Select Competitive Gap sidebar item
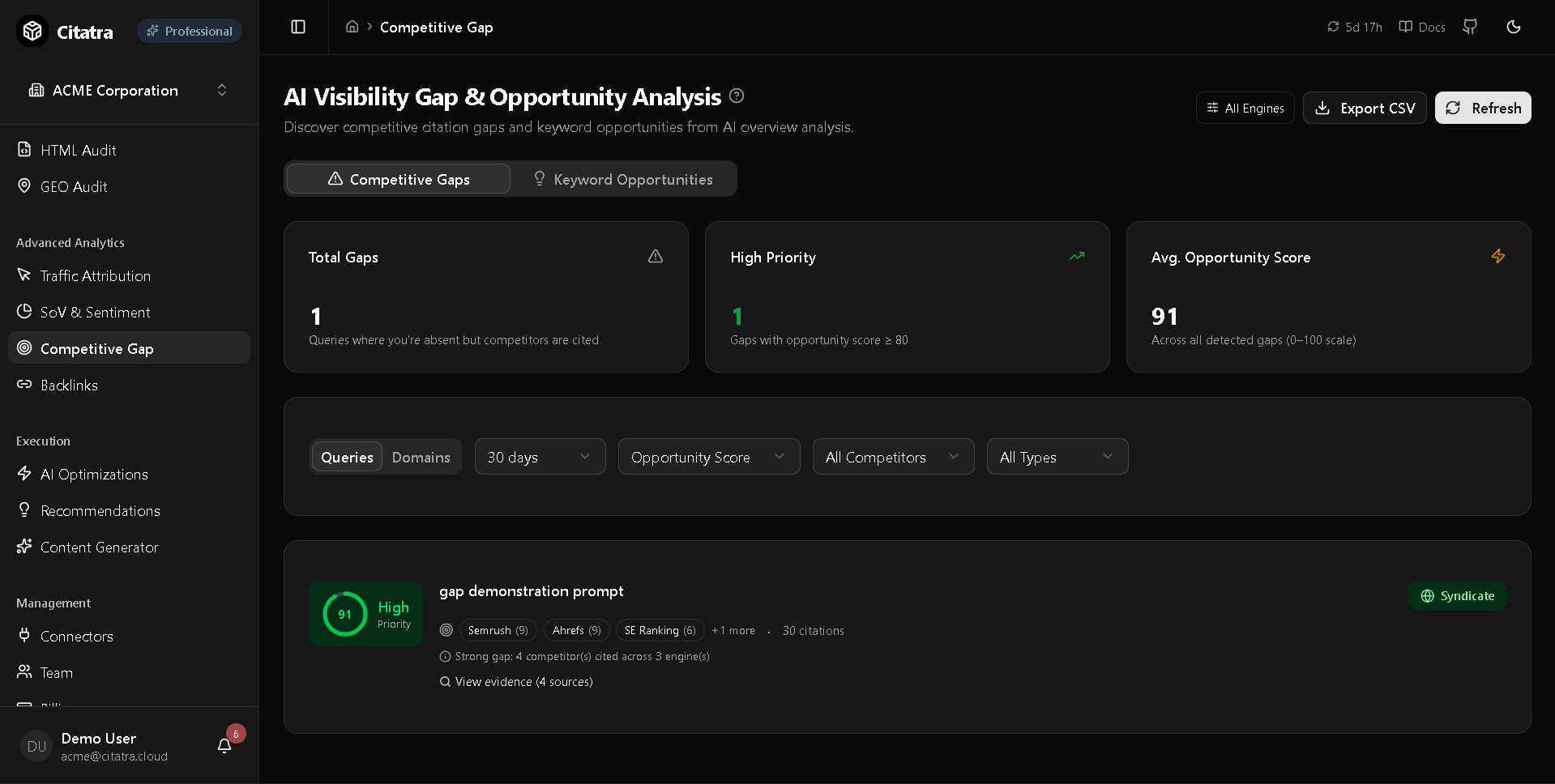 [129, 348]
